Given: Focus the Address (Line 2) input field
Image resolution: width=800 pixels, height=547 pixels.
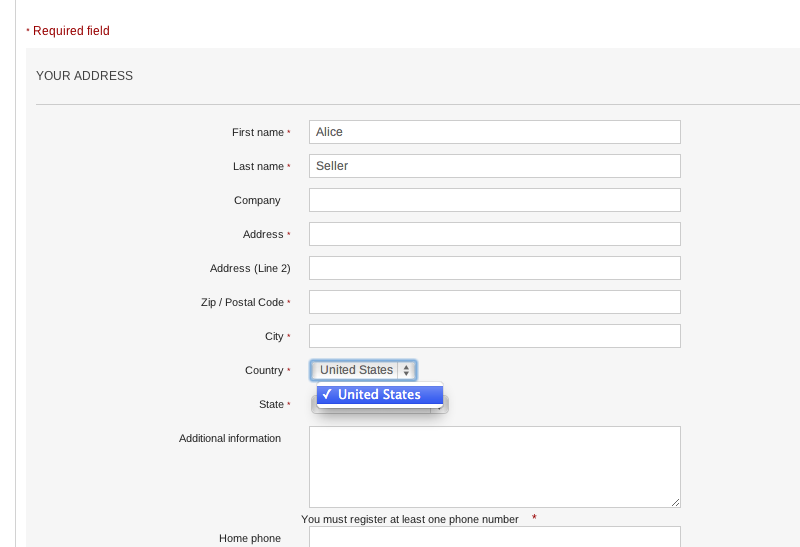Looking at the screenshot, I should click(x=494, y=268).
